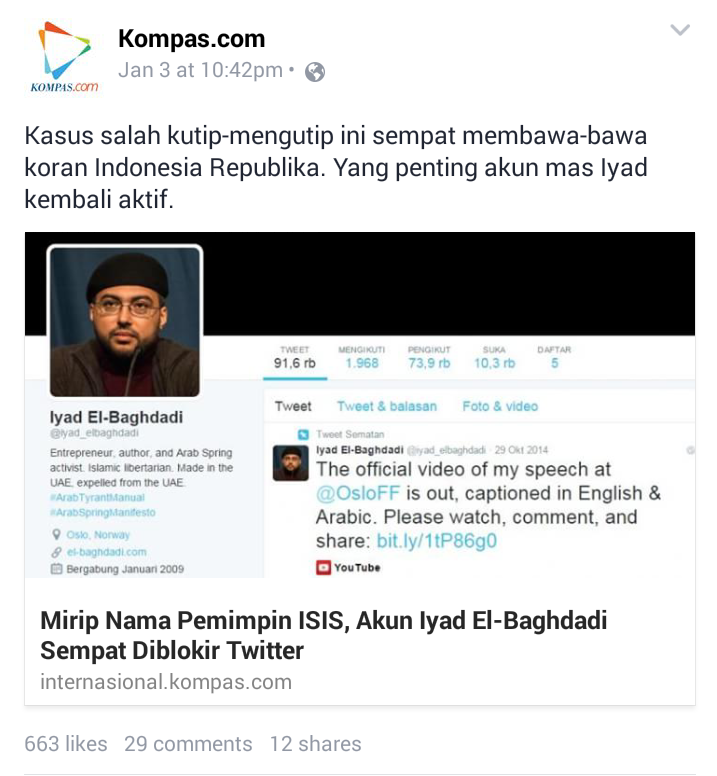Switch to Tweet & balasan tab
The image size is (717, 776).
coord(387,406)
